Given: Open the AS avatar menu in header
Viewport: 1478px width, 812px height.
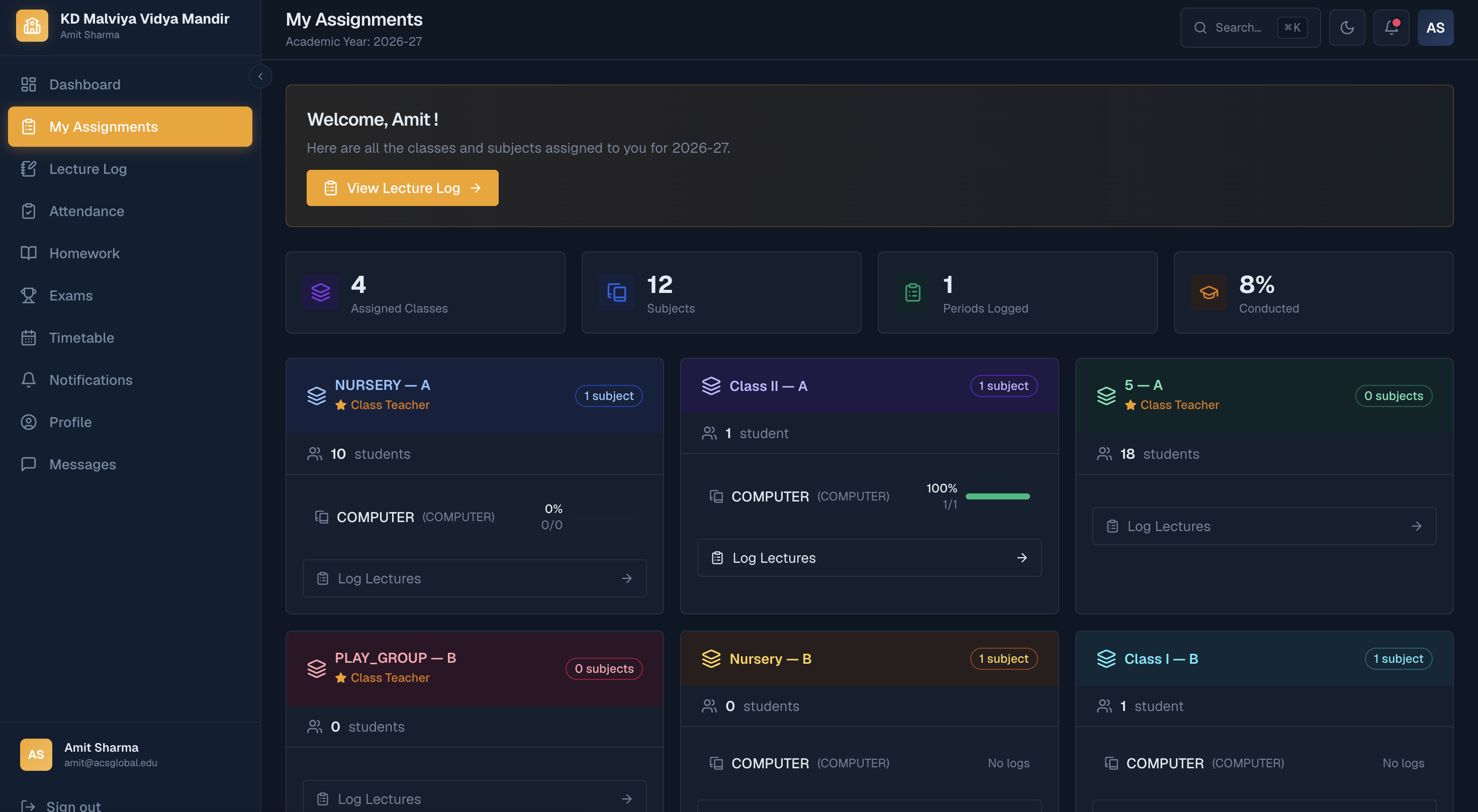Looking at the screenshot, I should [1436, 28].
